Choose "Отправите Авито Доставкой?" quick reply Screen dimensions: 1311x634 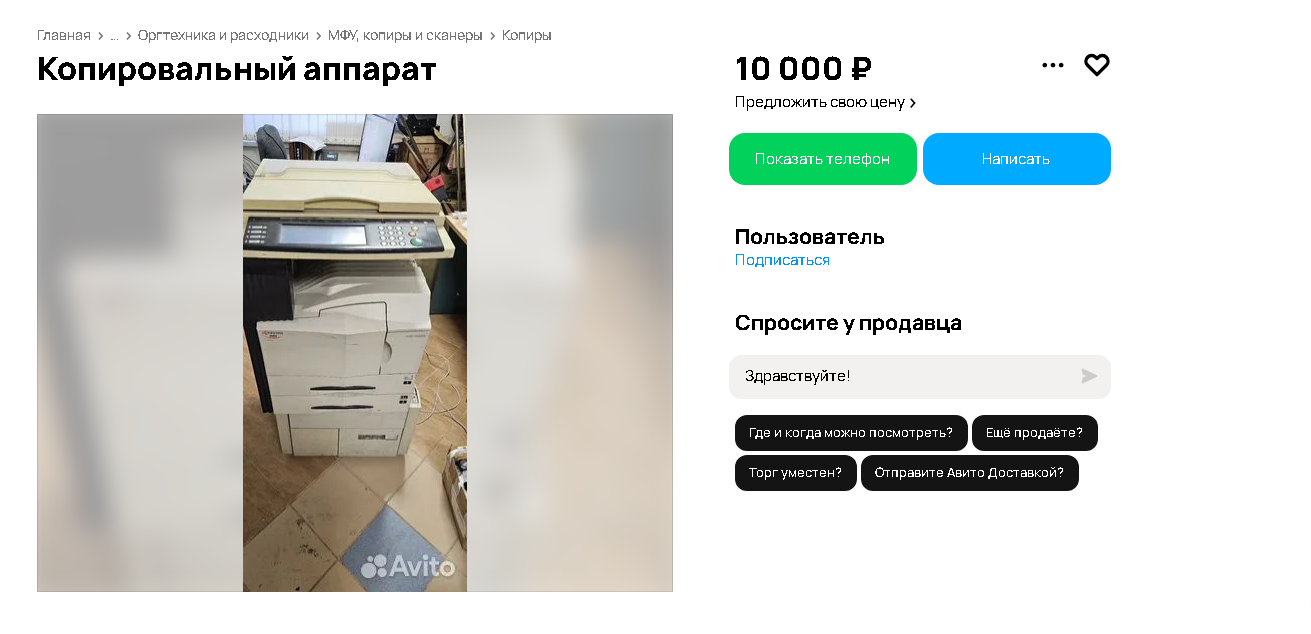tap(970, 473)
